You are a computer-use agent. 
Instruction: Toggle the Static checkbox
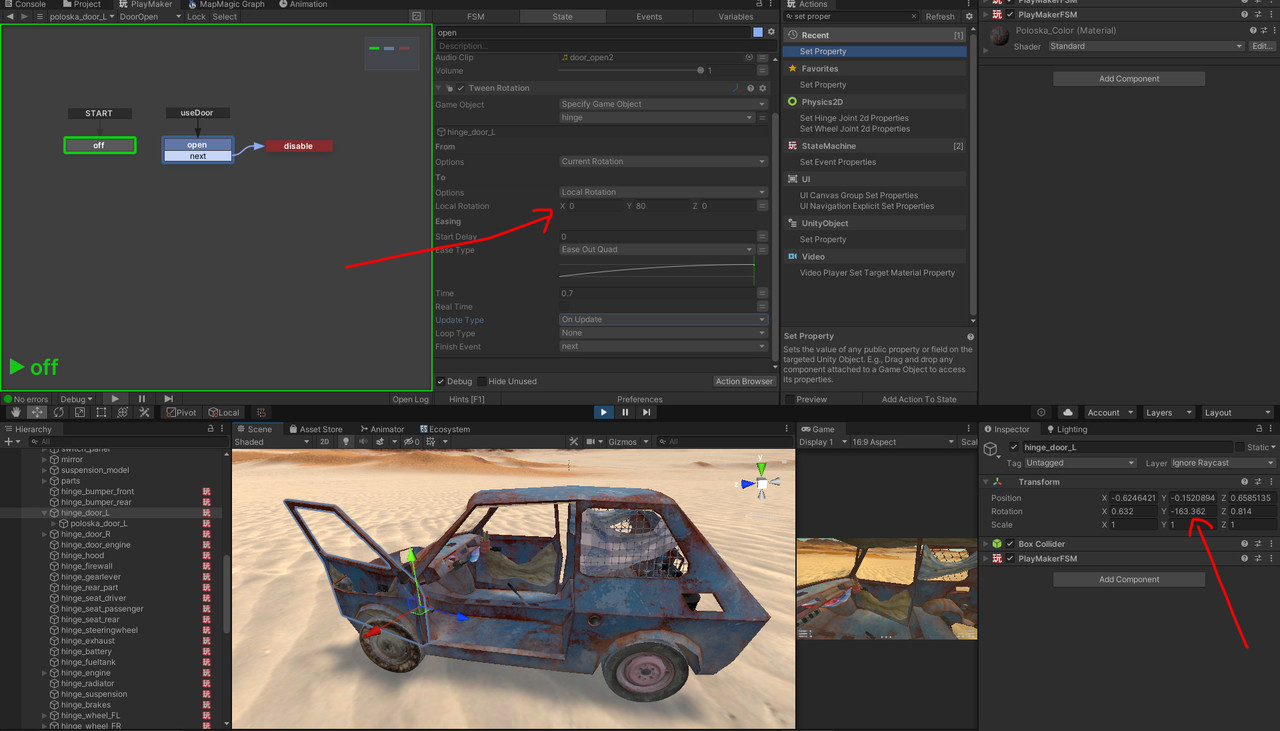(x=1241, y=447)
